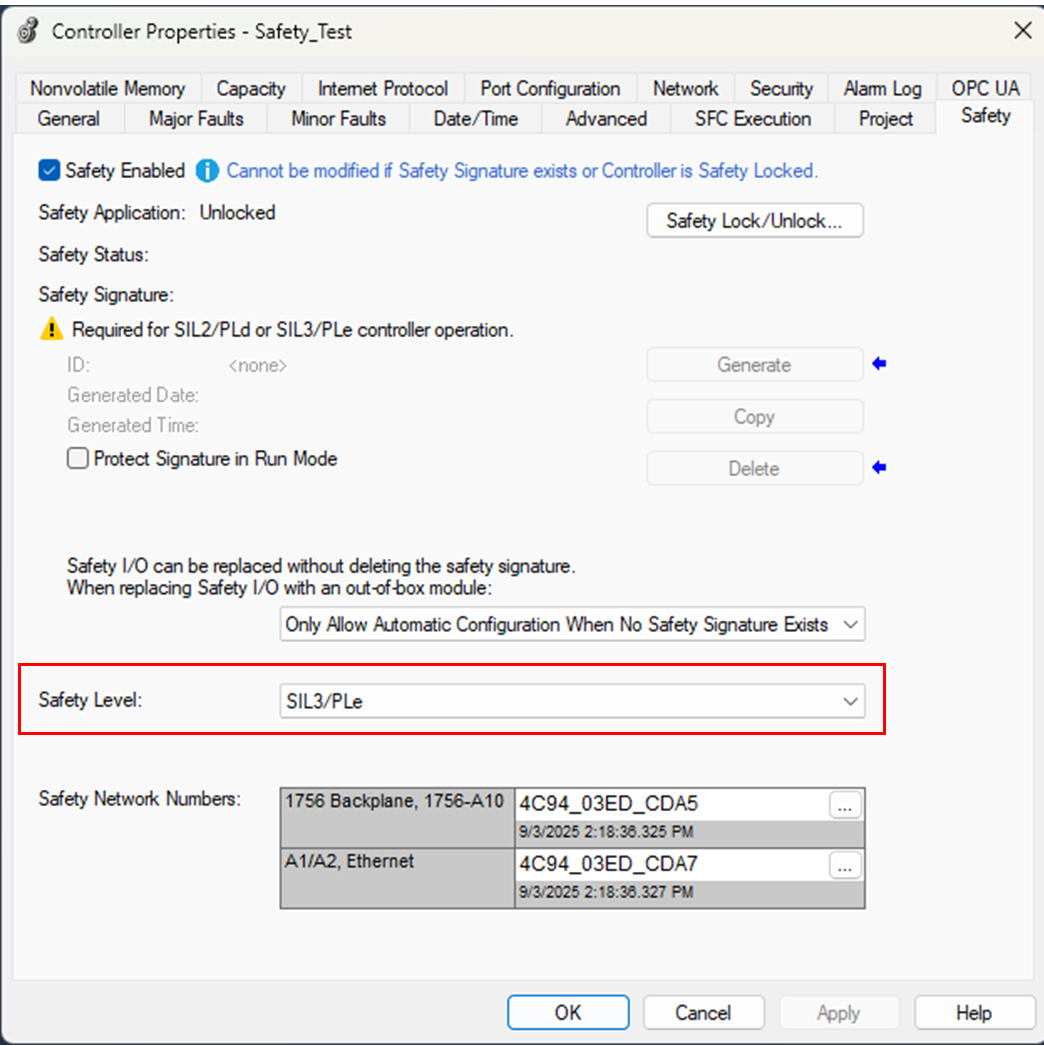Image resolution: width=1044 pixels, height=1046 pixels.
Task: Open ellipsis button for 1756 Backplane network number
Action: click(845, 805)
